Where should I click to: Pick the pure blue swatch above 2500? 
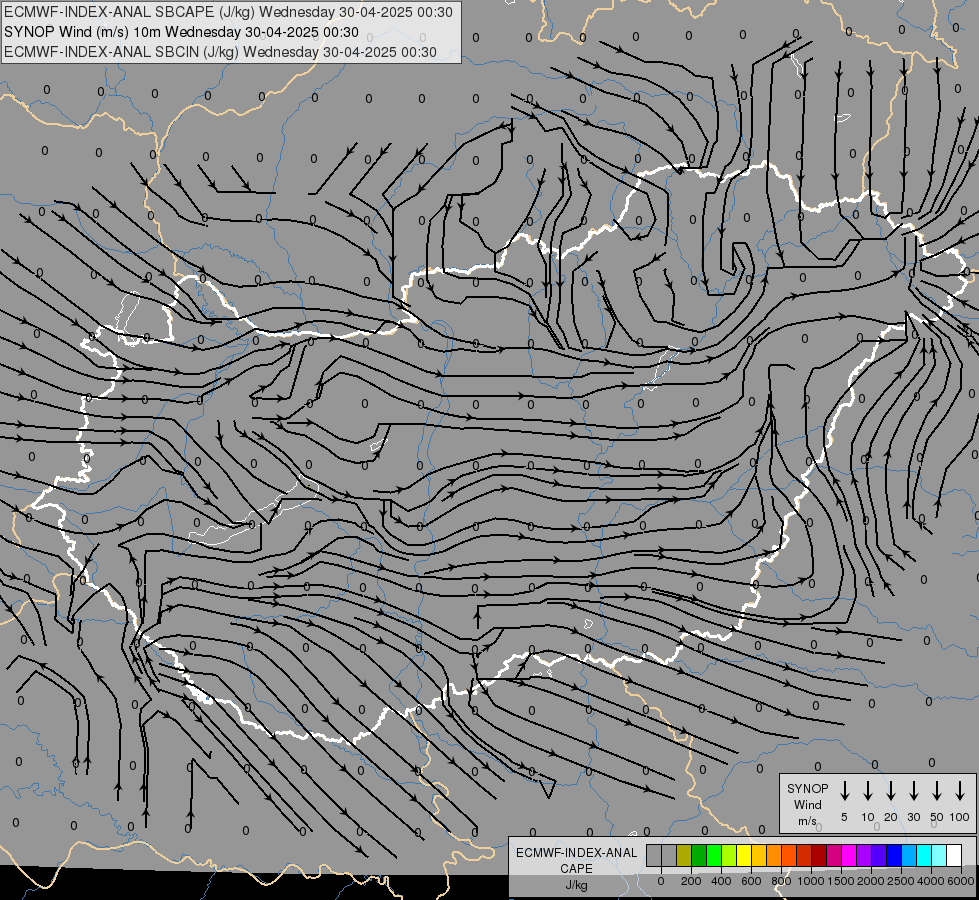893,855
